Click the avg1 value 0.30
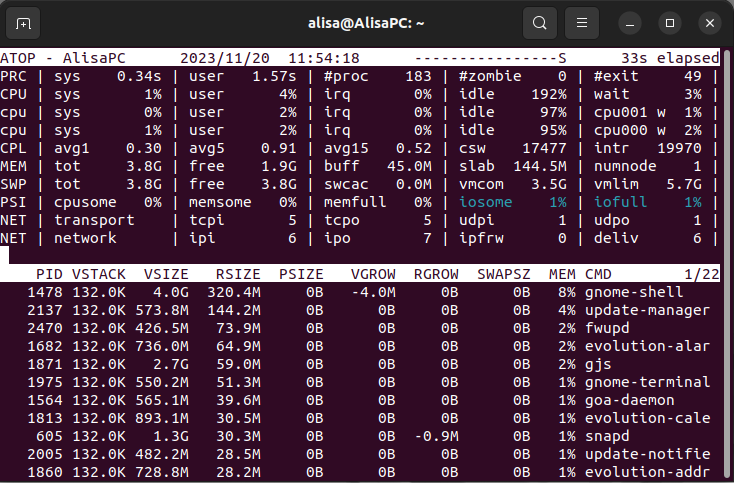This screenshot has height=483, width=734. point(144,148)
